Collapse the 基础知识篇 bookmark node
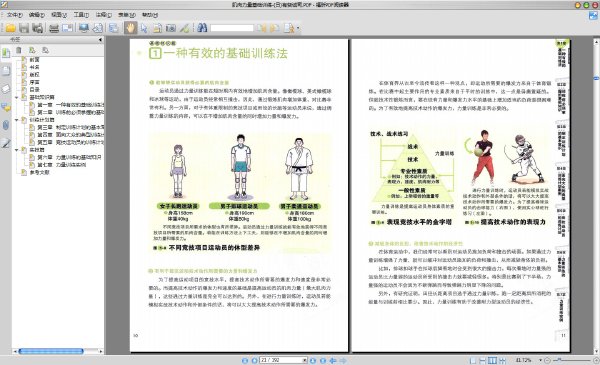600x365 pixels. pyautogui.click(x=16, y=97)
